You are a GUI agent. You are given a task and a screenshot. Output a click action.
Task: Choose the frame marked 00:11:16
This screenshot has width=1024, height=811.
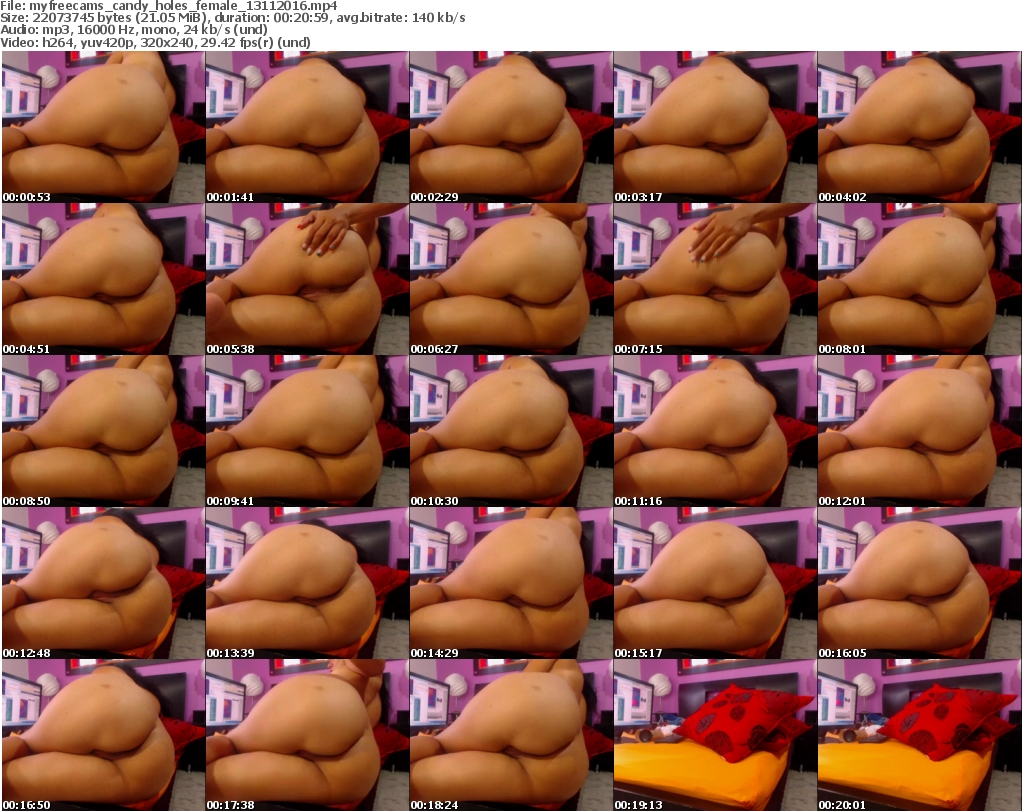pyautogui.click(x=714, y=431)
